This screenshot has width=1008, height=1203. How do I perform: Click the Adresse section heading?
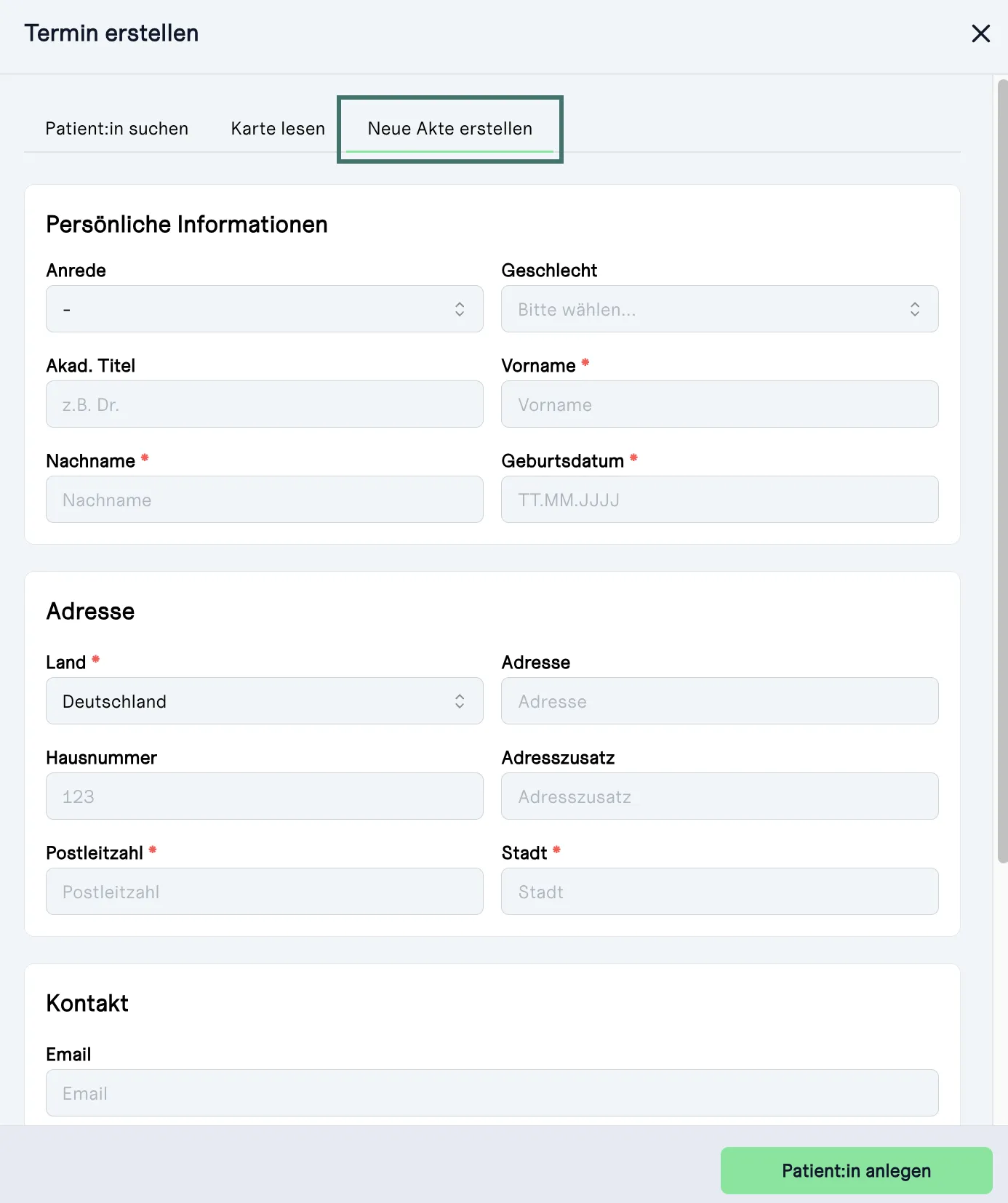90,612
